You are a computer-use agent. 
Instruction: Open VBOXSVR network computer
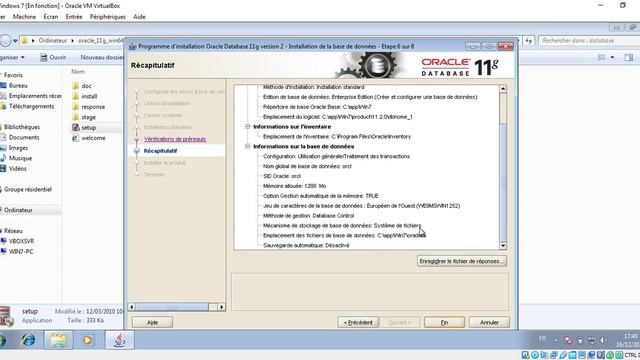click(18, 241)
